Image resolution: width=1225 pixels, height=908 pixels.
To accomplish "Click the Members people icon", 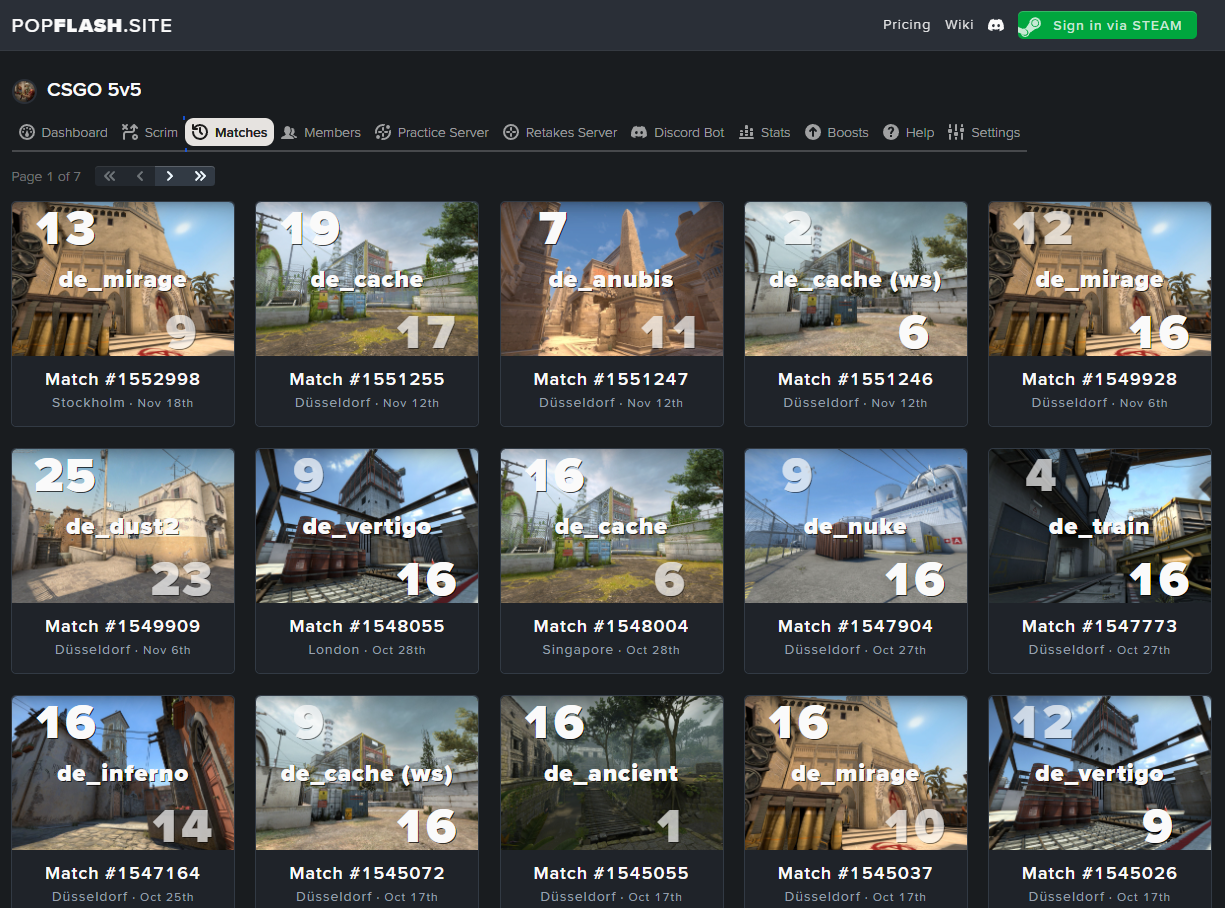I will 289,132.
